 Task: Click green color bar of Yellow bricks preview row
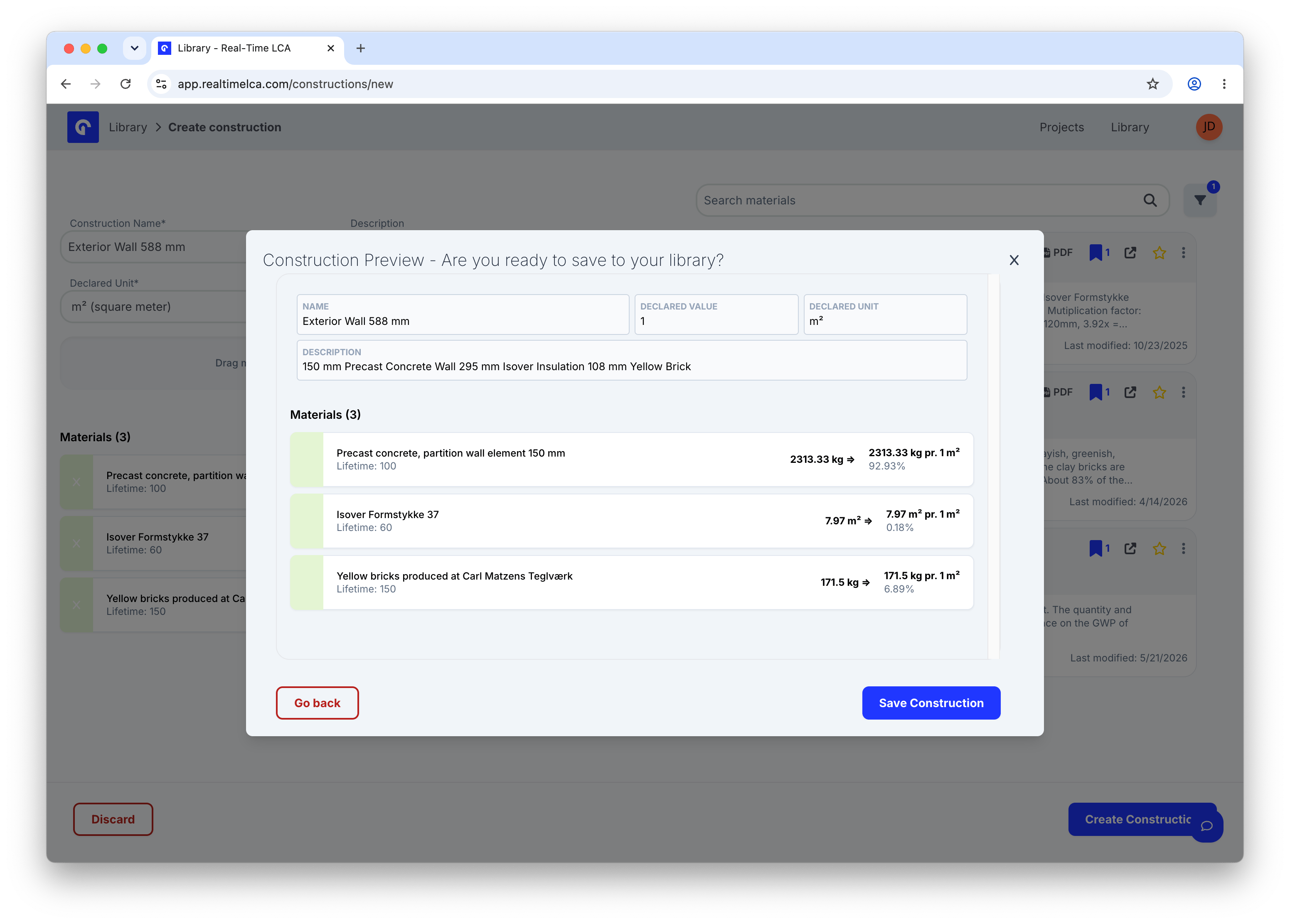(307, 582)
